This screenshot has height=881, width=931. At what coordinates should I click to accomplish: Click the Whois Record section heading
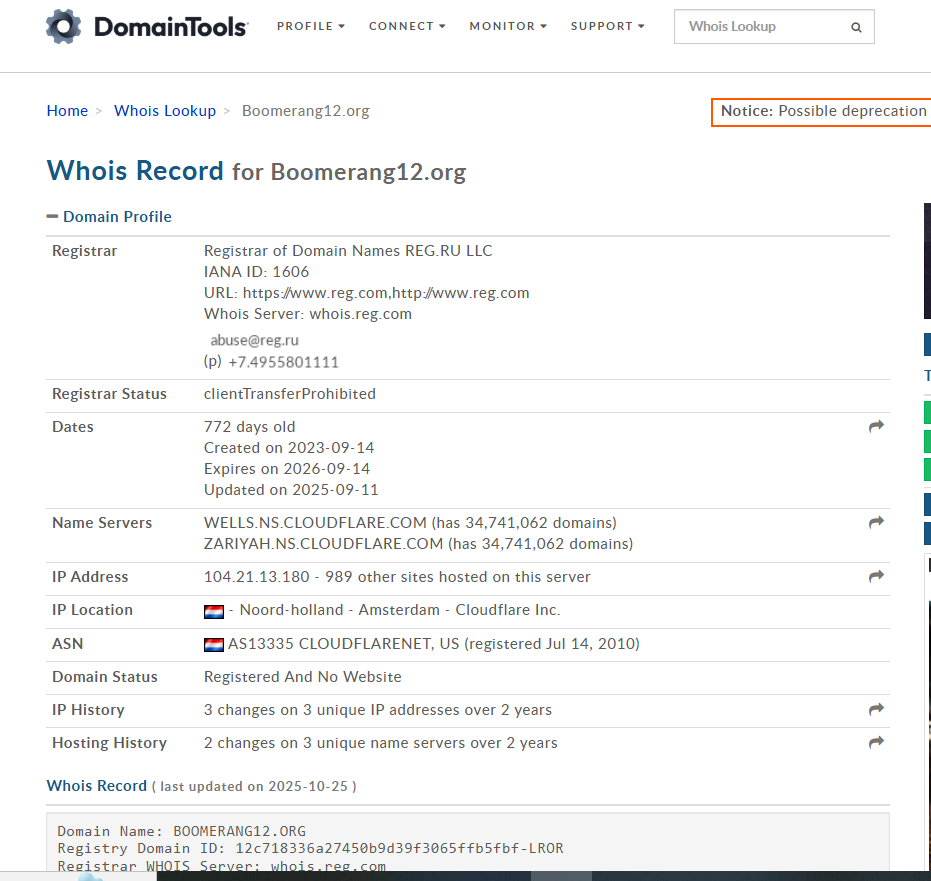[96, 785]
